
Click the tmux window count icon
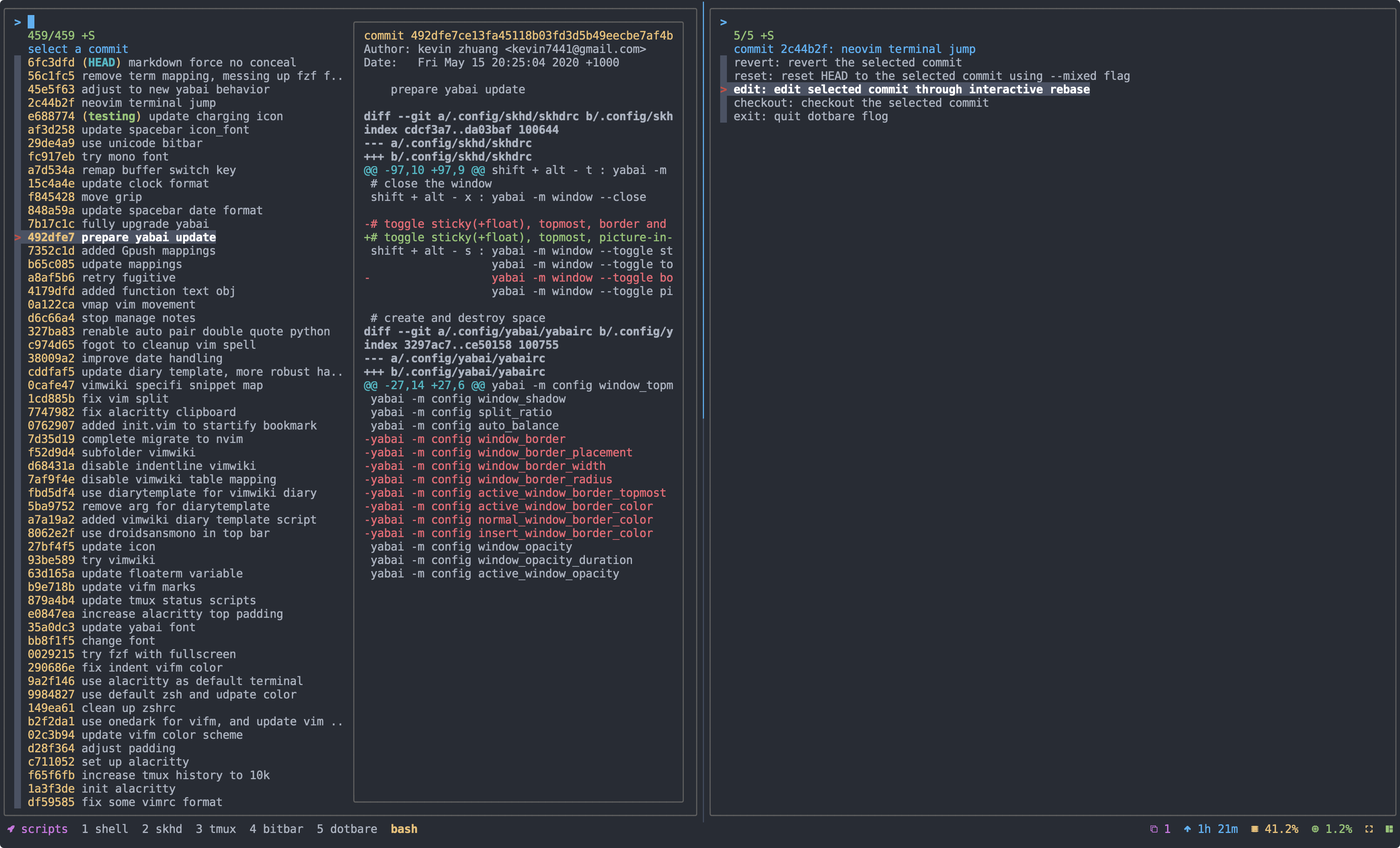(x=1153, y=829)
